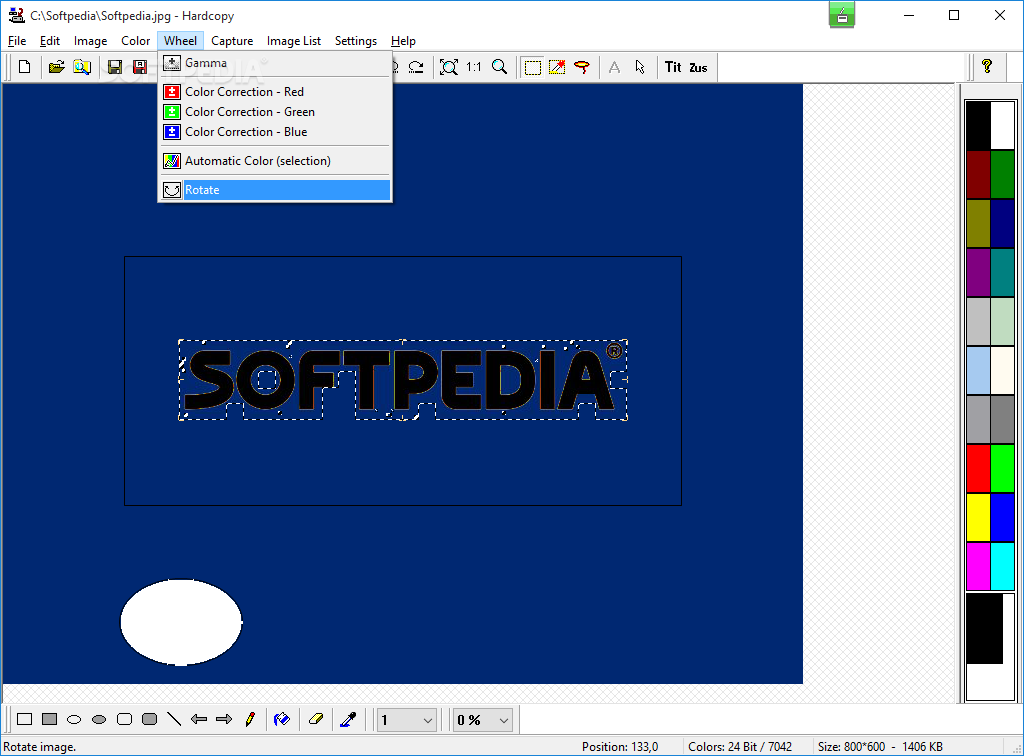Set zoom to 1:1
The image size is (1024, 756).
click(474, 67)
